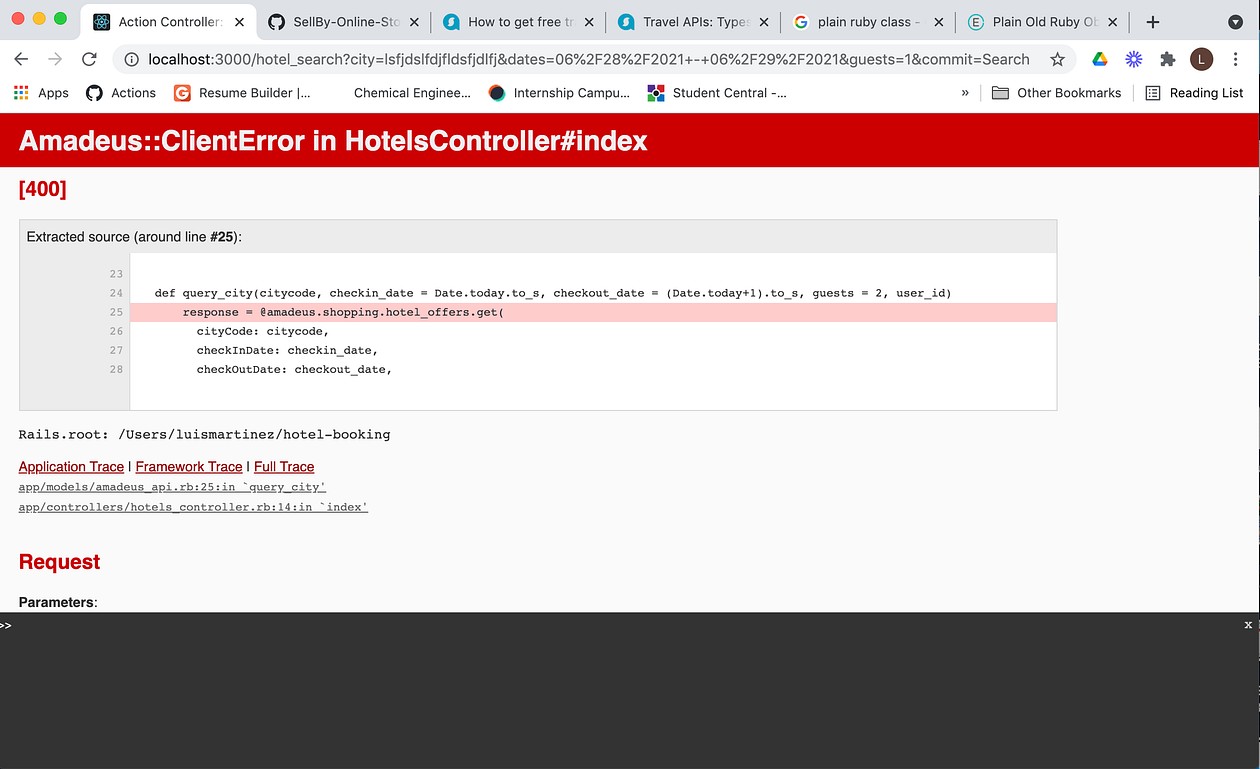Click the [400] error message
Viewport: 1260px width, 769px height.
tap(43, 188)
